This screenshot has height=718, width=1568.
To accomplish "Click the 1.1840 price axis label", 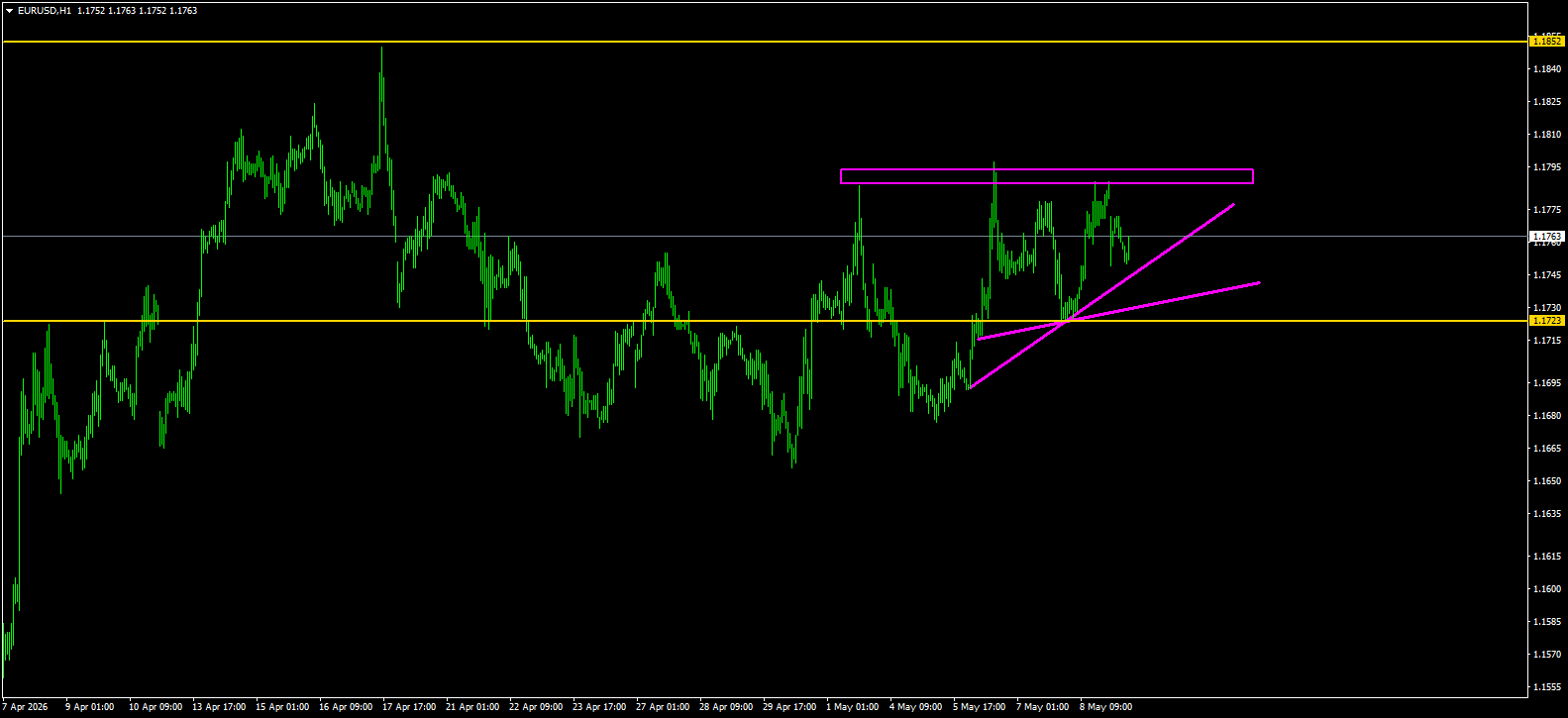I will (x=1549, y=69).
